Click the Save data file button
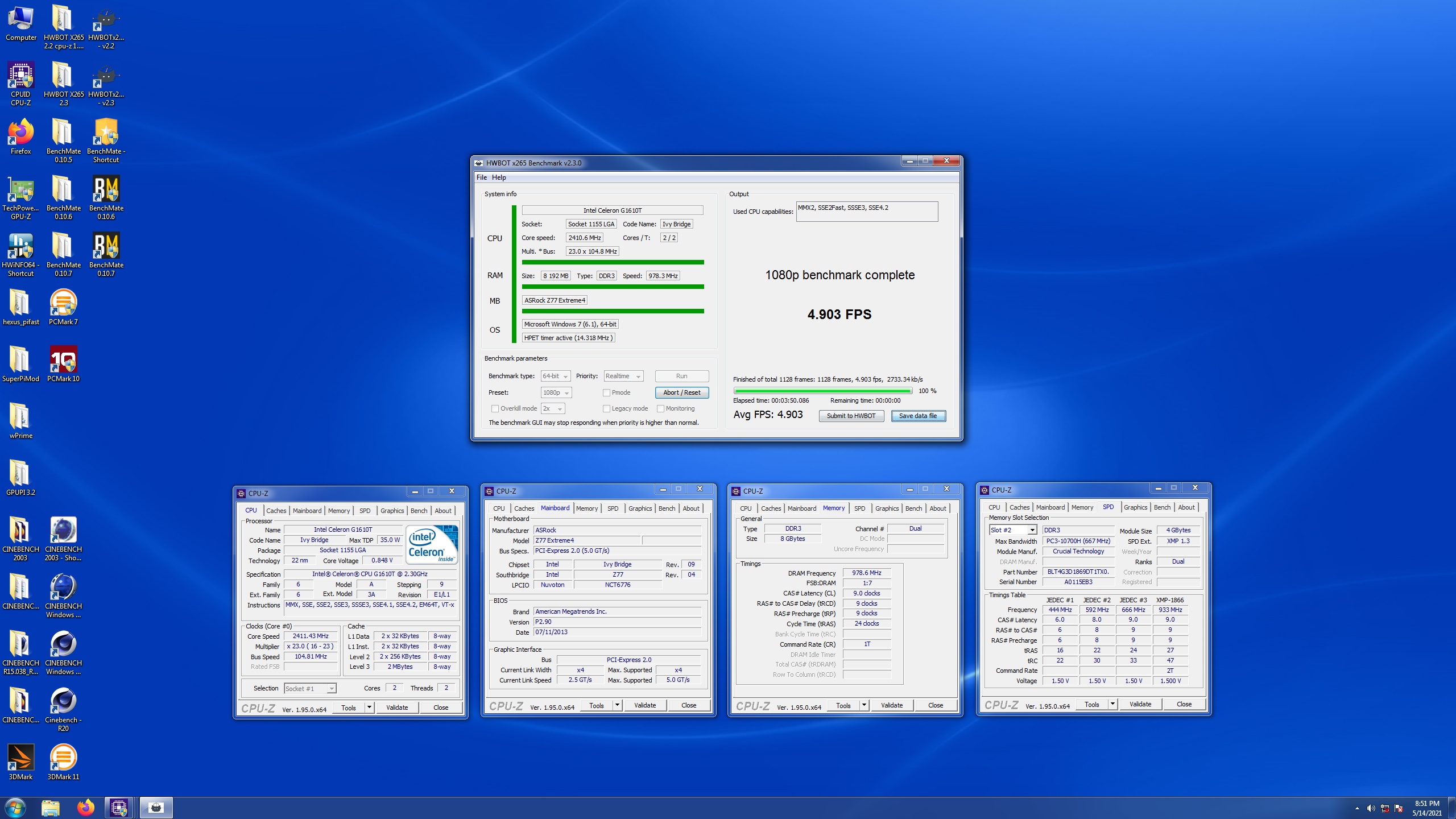 918,416
